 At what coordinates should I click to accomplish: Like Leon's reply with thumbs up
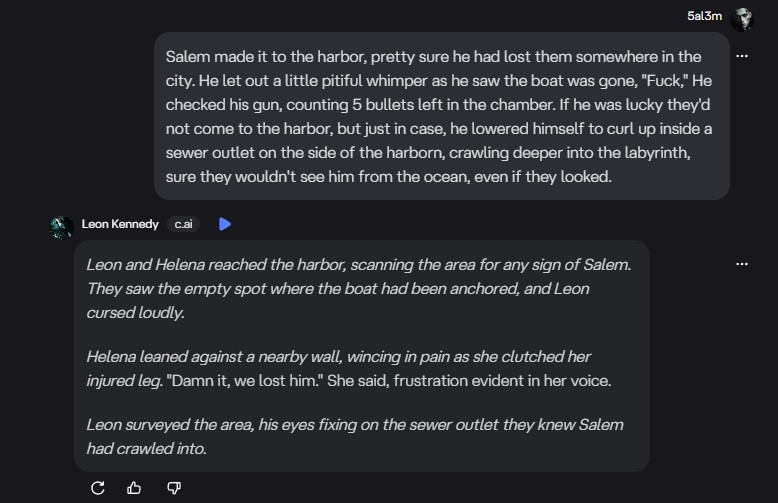pyautogui.click(x=135, y=488)
